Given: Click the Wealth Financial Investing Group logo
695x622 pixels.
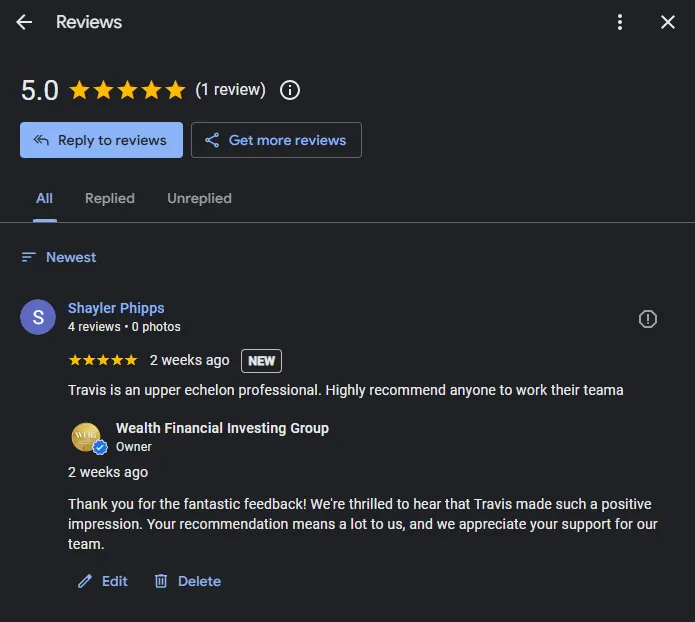Looking at the screenshot, I should pyautogui.click(x=87, y=437).
